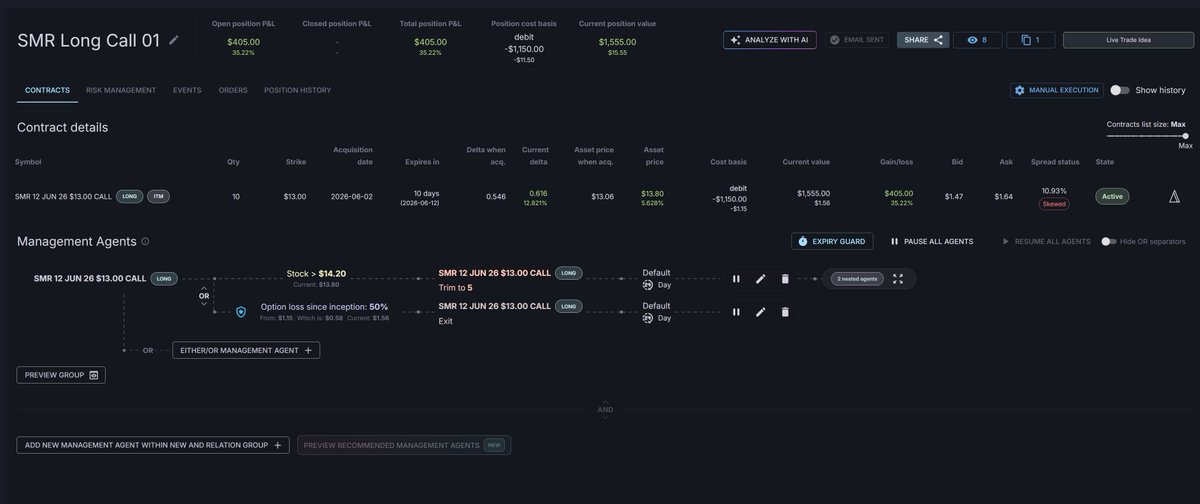1200x504 pixels.
Task: Click the ITM badge in contract row
Action: coord(159,197)
